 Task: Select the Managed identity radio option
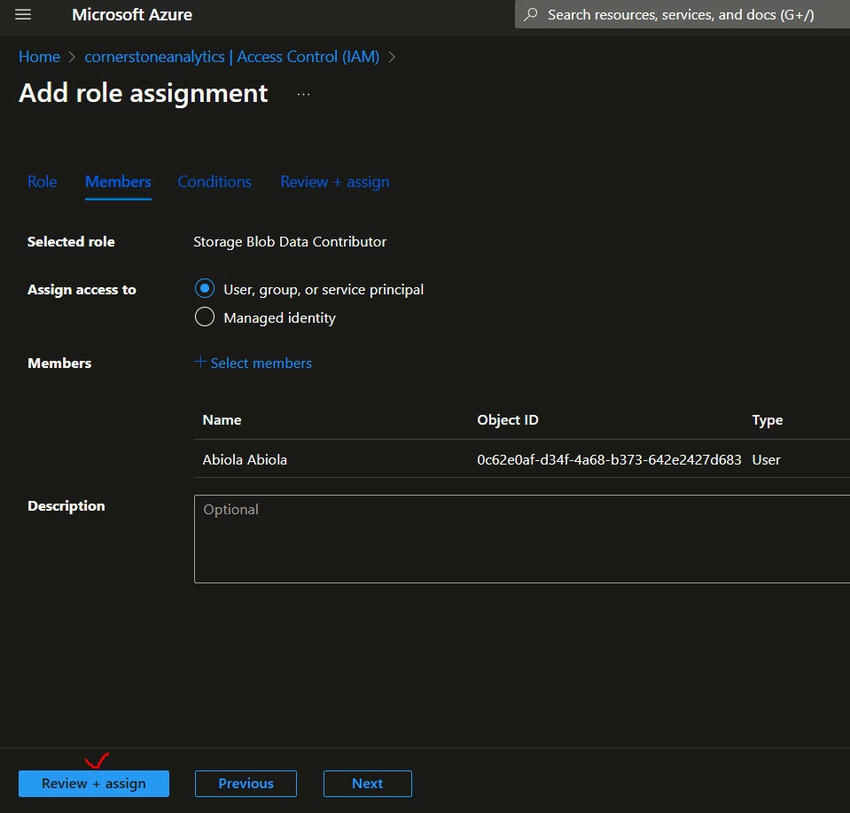coord(205,318)
